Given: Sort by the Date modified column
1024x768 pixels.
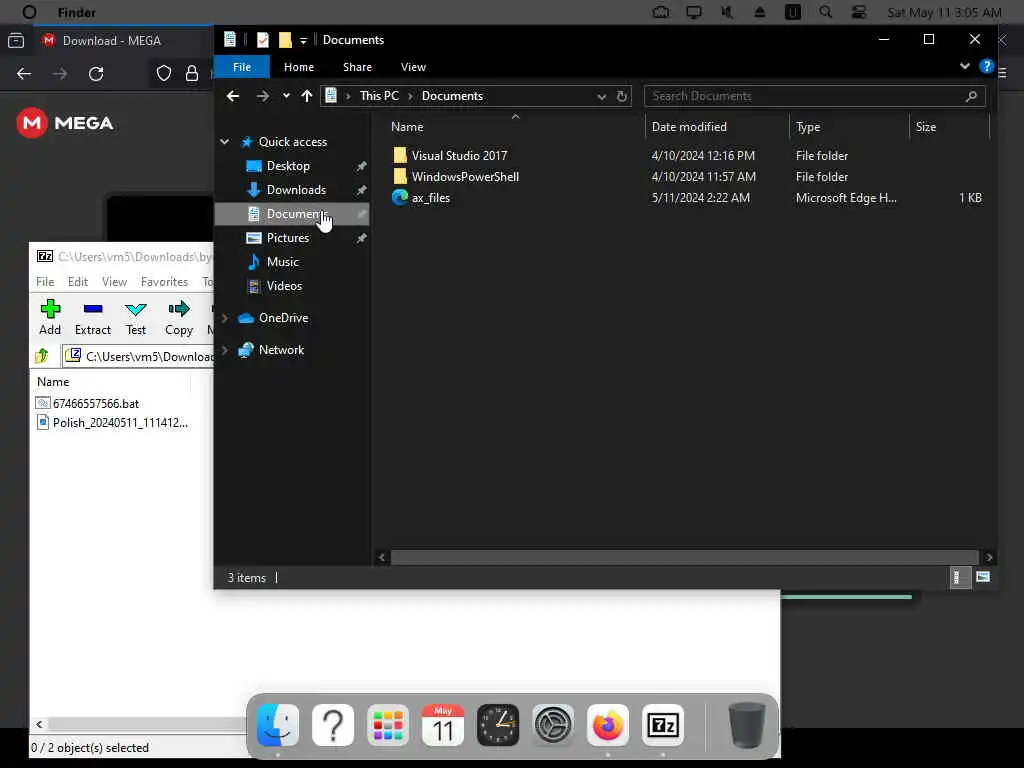Looking at the screenshot, I should pos(689,127).
